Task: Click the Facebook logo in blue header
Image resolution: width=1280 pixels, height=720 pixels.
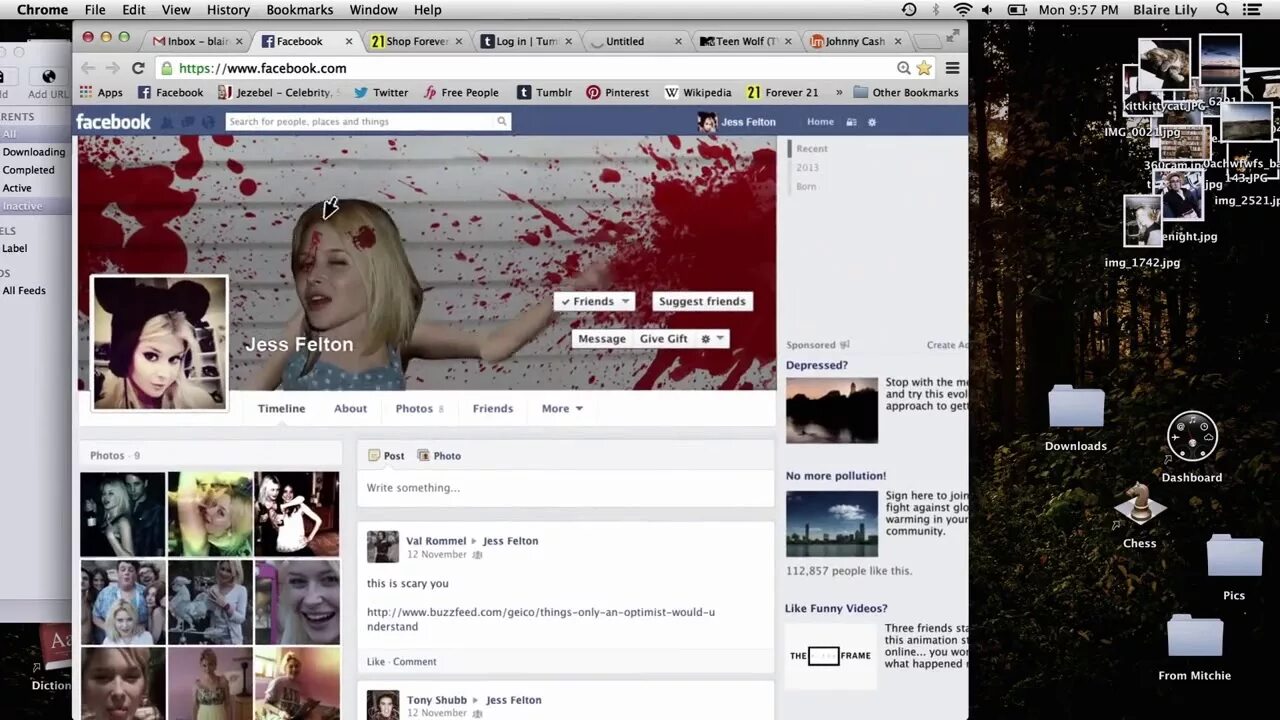Action: click(113, 122)
